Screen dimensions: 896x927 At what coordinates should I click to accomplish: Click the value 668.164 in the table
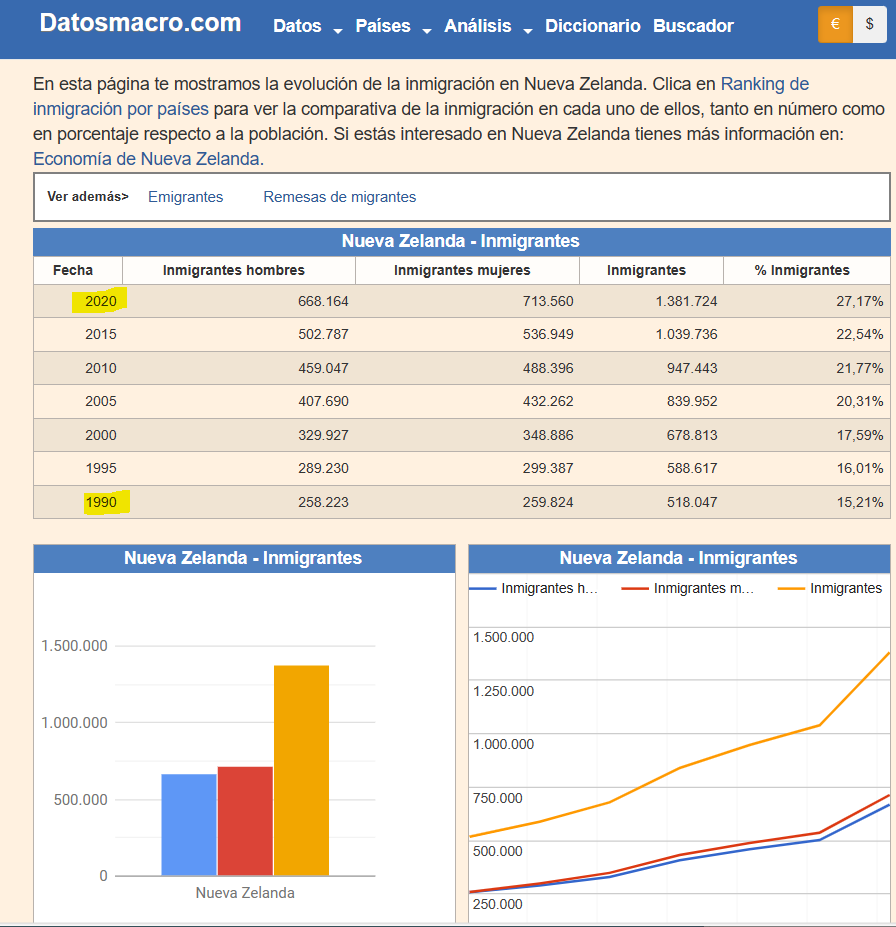[323, 302]
